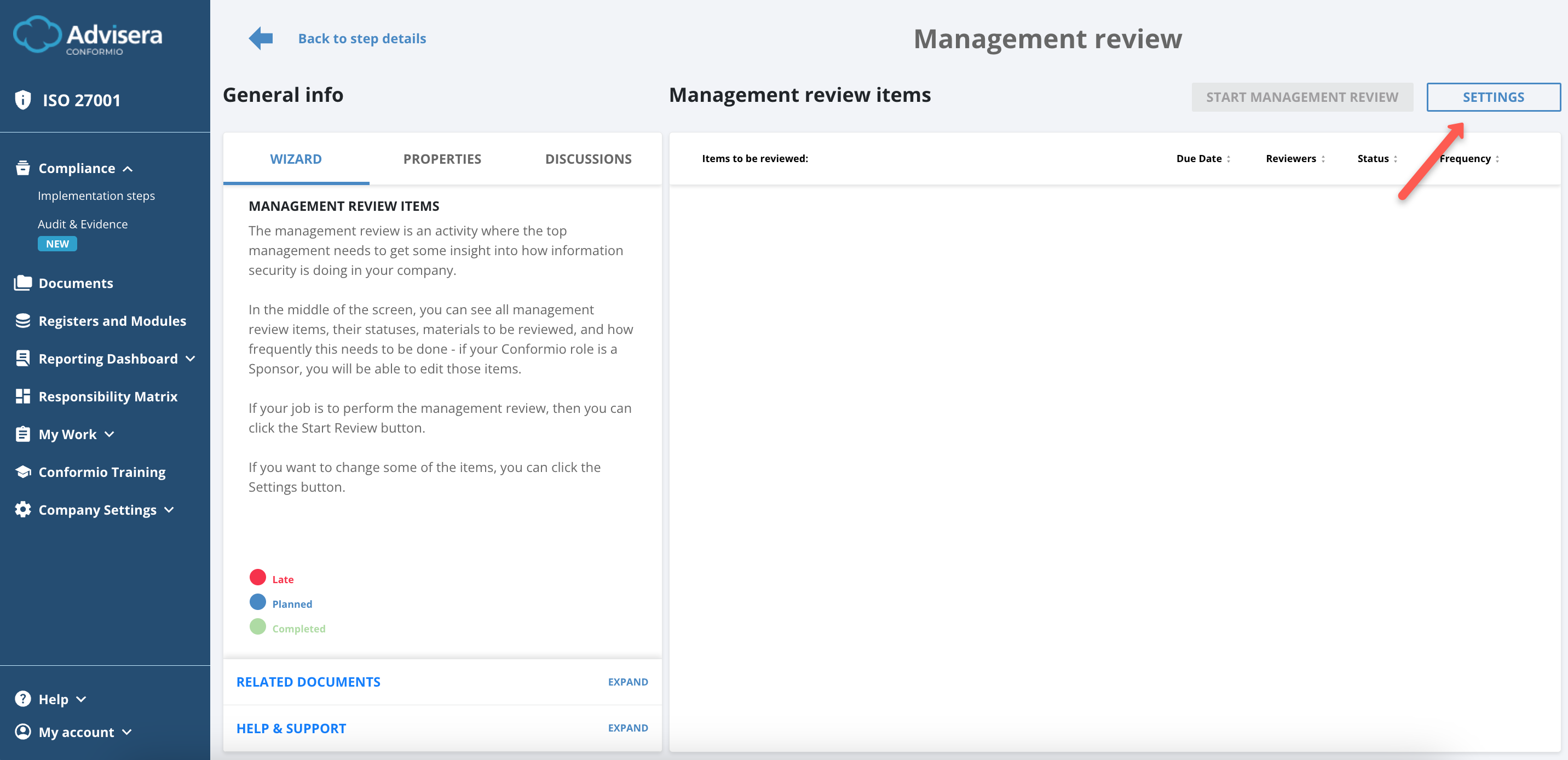The width and height of the screenshot is (1568, 760).
Task: Expand the Reporting Dashboard submenu
Action: point(190,359)
